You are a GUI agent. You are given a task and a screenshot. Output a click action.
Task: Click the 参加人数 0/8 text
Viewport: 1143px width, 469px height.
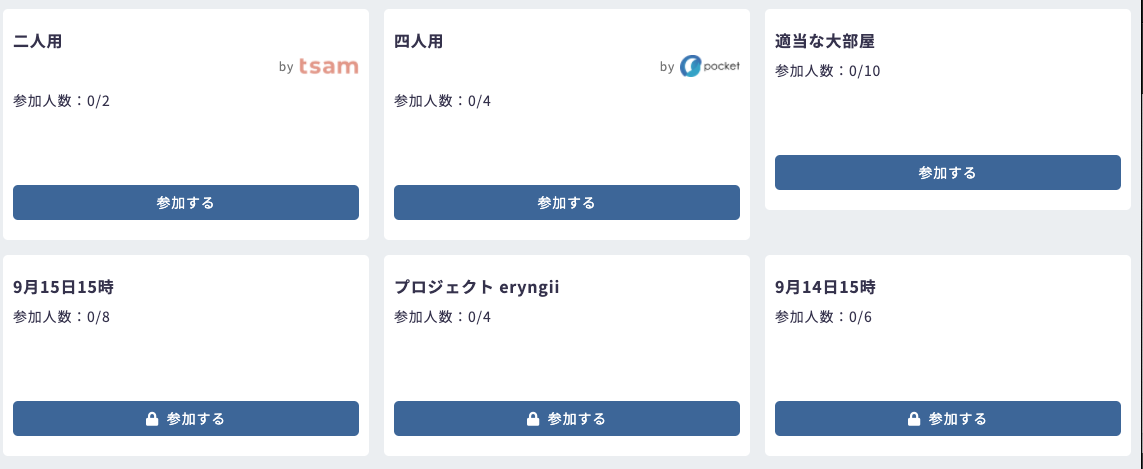point(61,317)
